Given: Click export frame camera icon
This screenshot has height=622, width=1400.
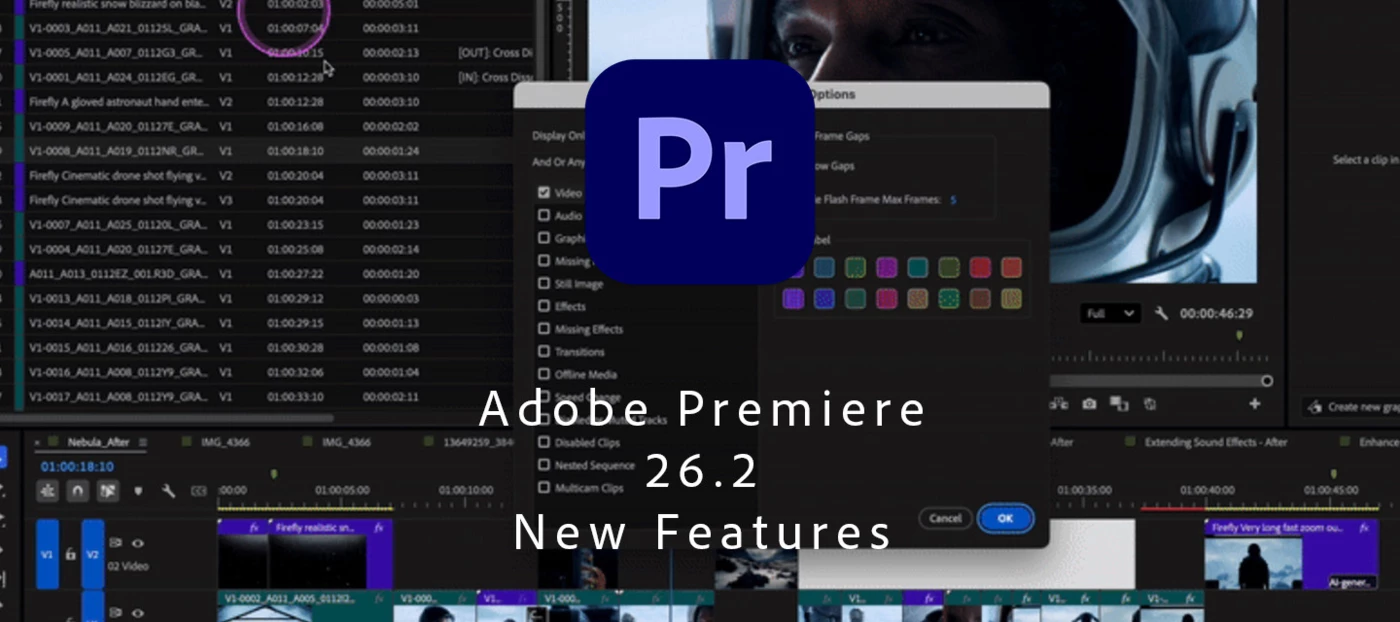Looking at the screenshot, I should click(1089, 404).
